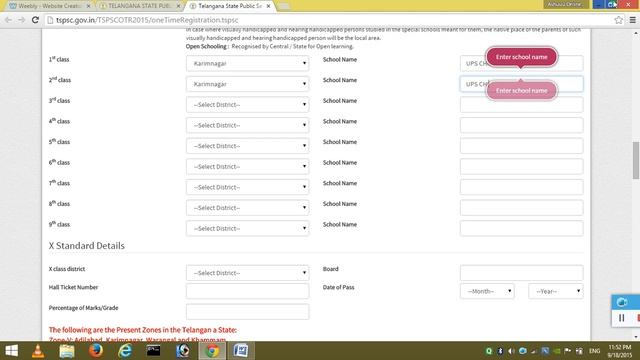
Task: Open Firefox from the taskbar
Action: 96,351
